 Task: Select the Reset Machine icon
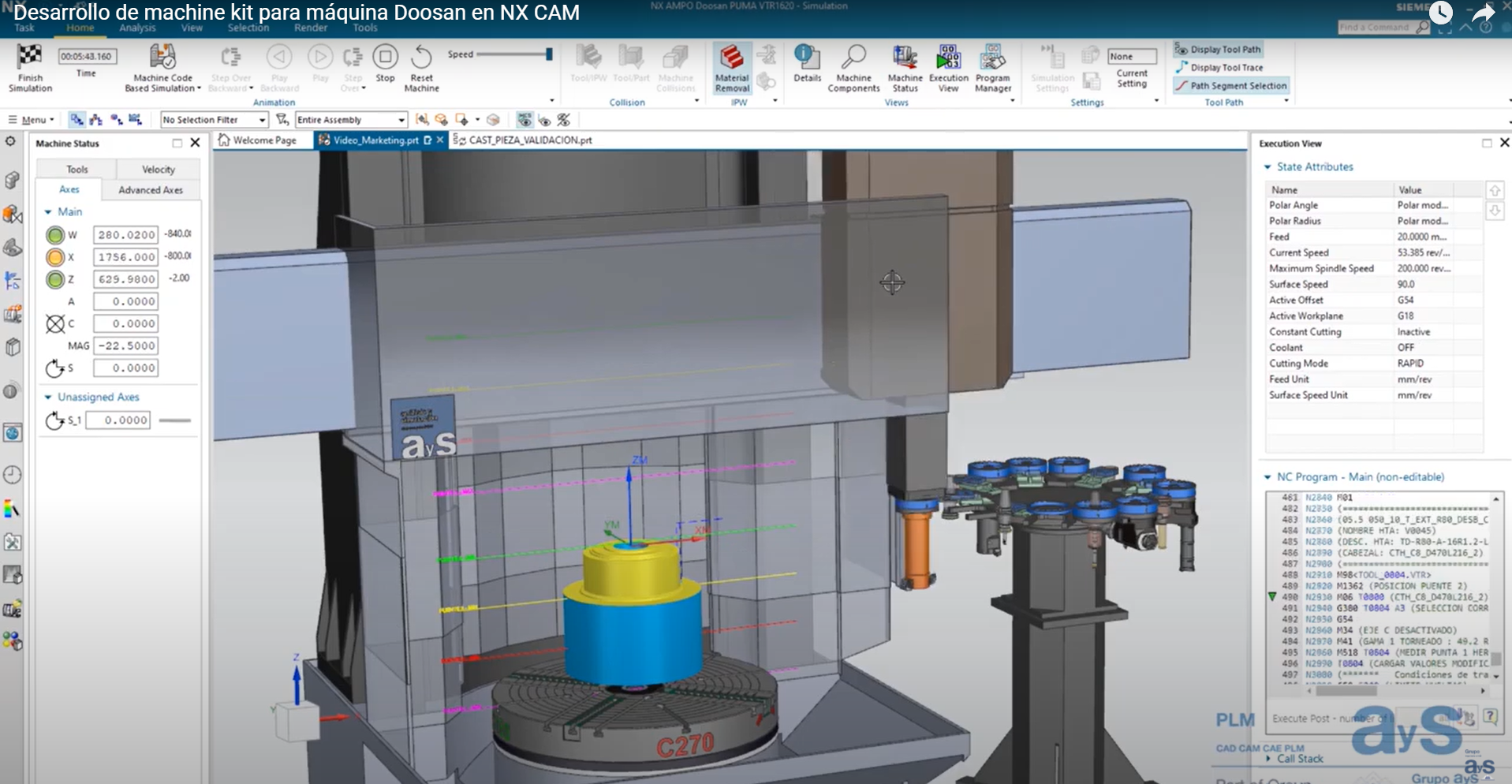click(x=421, y=67)
